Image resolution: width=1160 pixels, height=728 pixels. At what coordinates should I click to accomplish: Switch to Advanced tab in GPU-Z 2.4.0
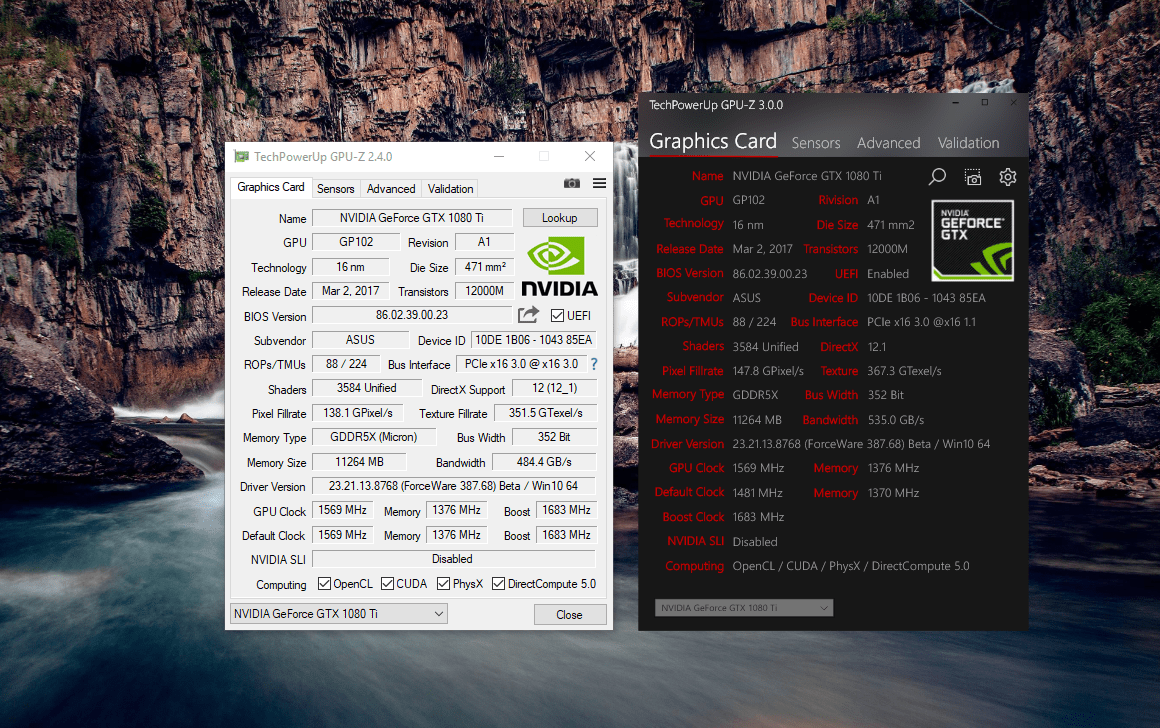391,189
